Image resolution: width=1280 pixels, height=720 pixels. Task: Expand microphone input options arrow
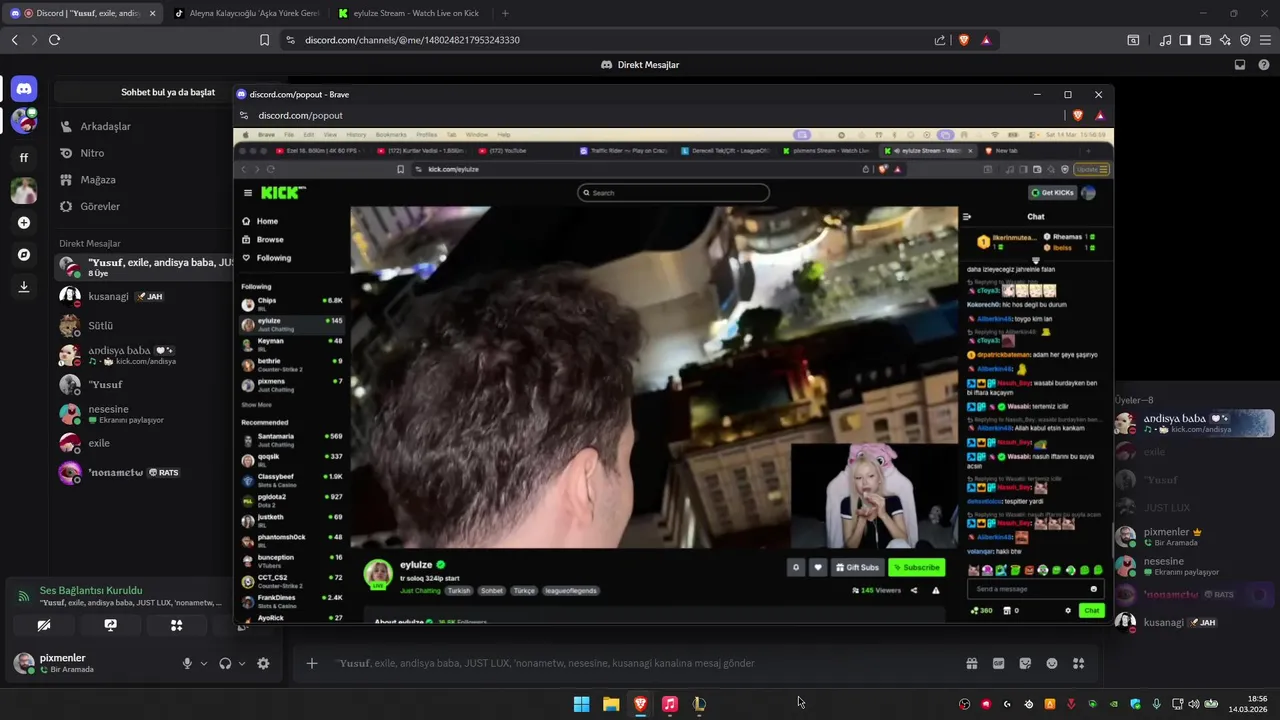[x=204, y=663]
